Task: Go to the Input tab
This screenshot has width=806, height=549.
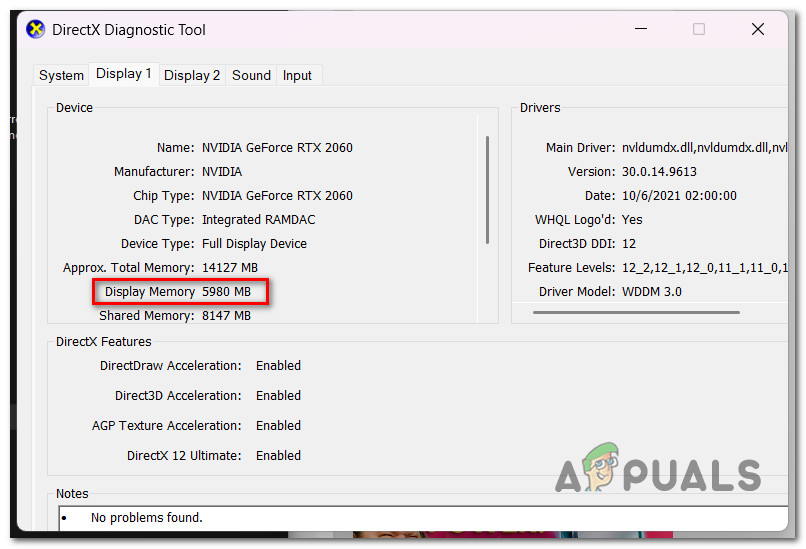Action: coord(297,76)
